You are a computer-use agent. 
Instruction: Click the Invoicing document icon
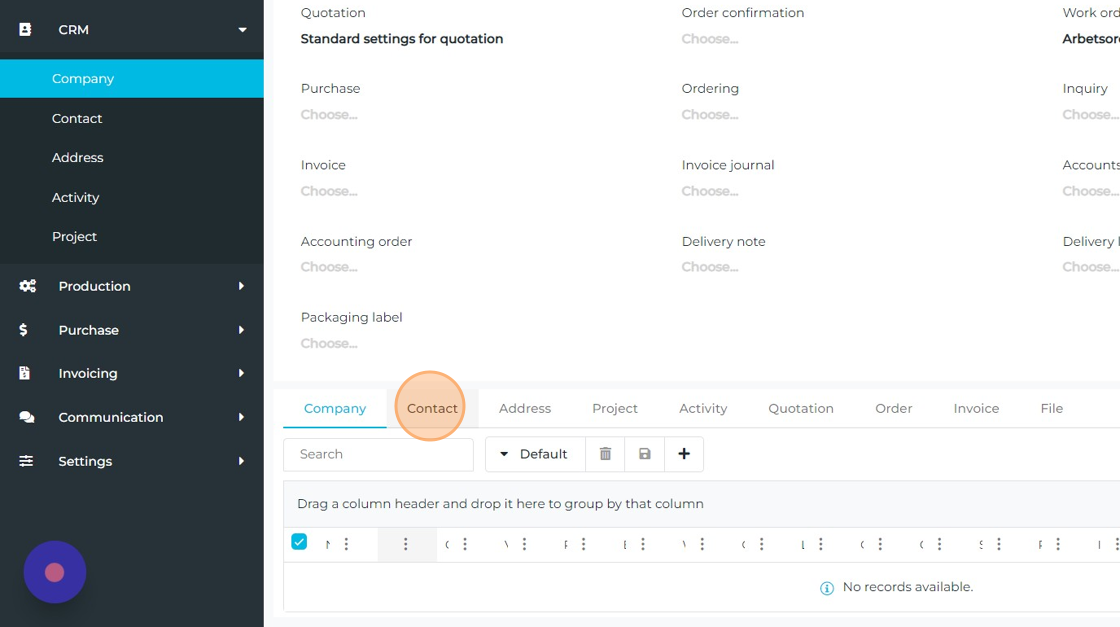coord(25,373)
